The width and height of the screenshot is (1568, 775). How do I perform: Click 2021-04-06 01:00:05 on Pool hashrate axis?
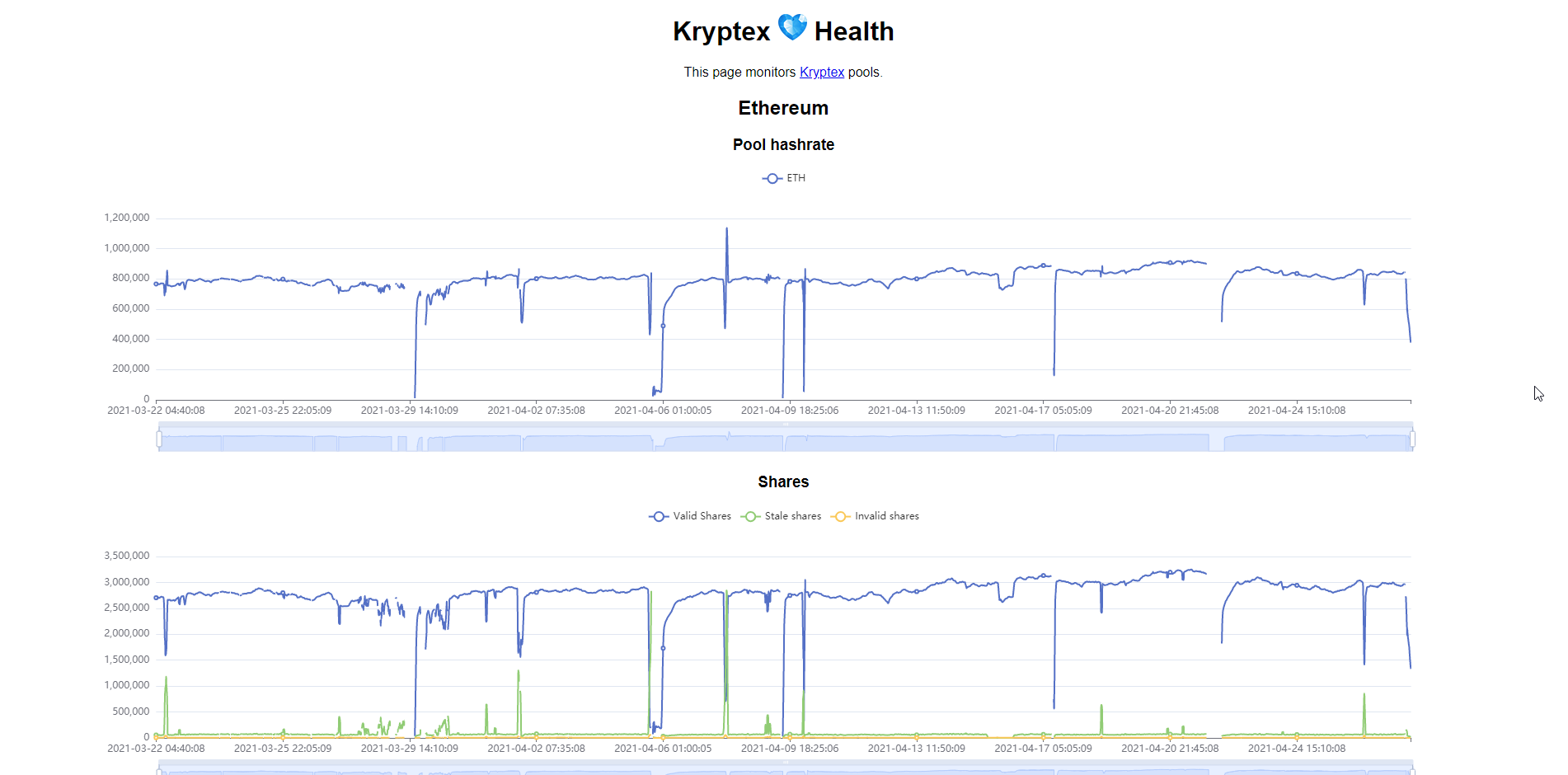point(663,411)
